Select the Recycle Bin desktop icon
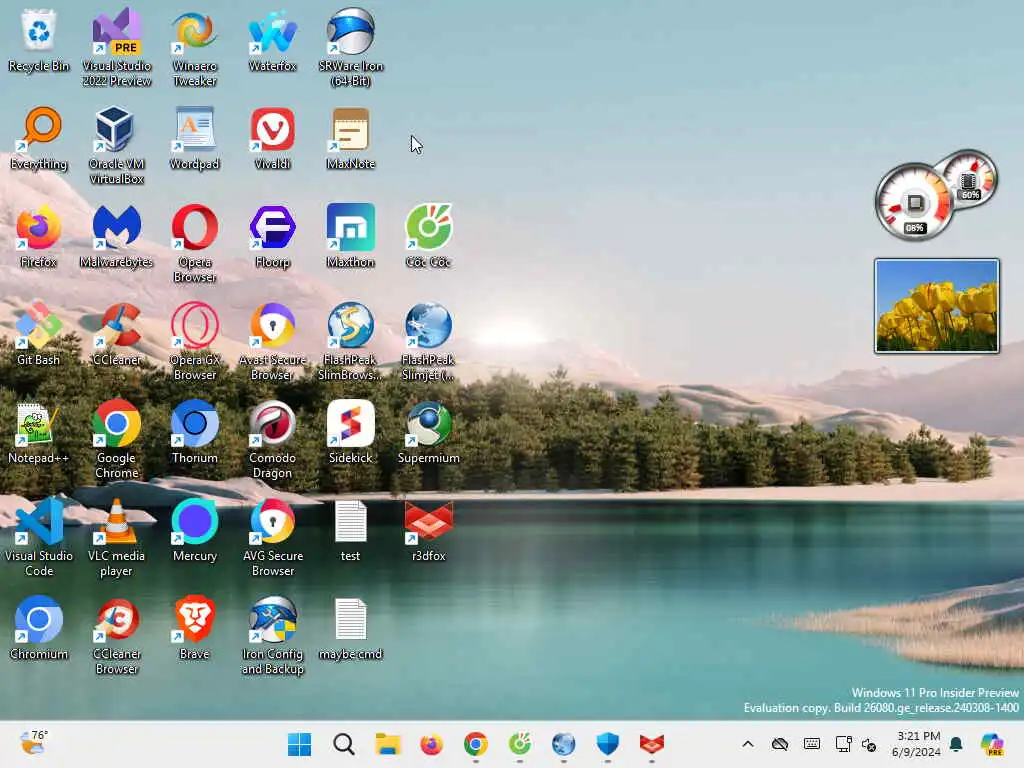1024x768 pixels. pos(39,40)
